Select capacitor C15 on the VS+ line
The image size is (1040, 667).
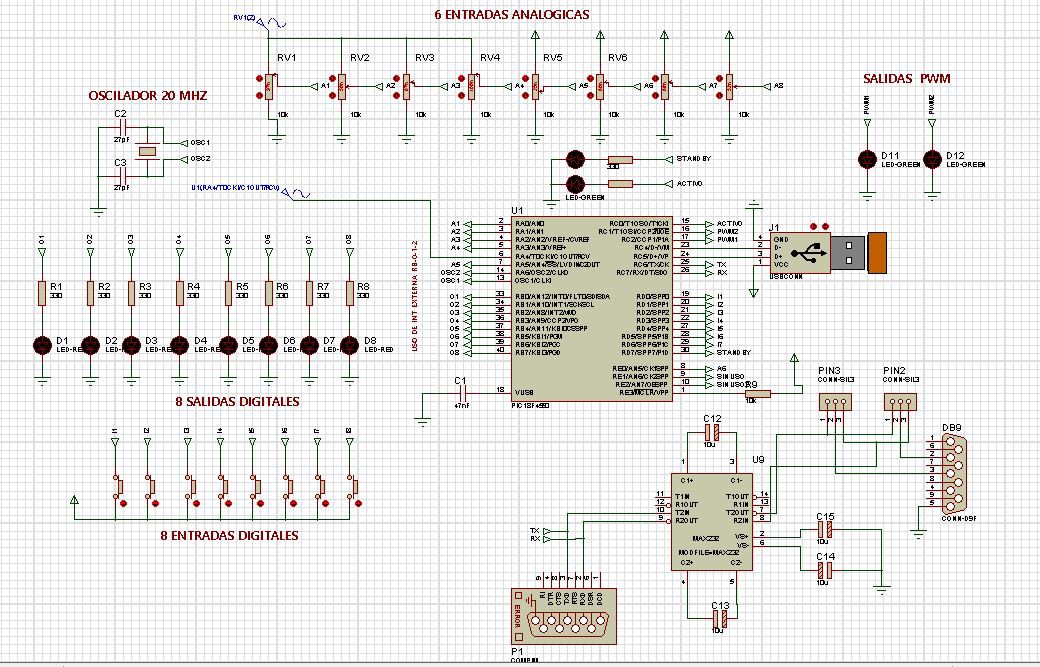[824, 529]
